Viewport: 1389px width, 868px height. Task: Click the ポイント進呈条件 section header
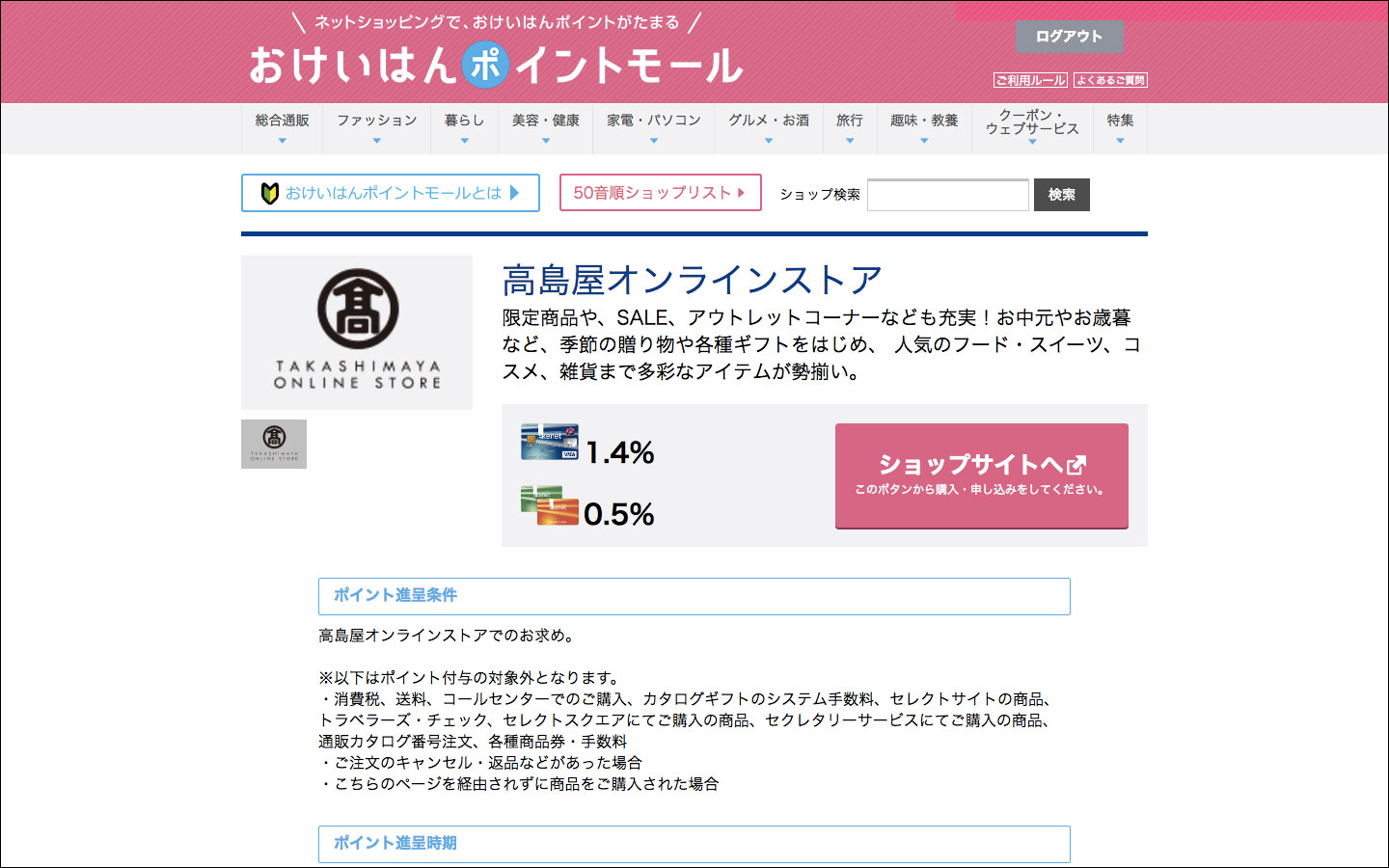pos(694,596)
